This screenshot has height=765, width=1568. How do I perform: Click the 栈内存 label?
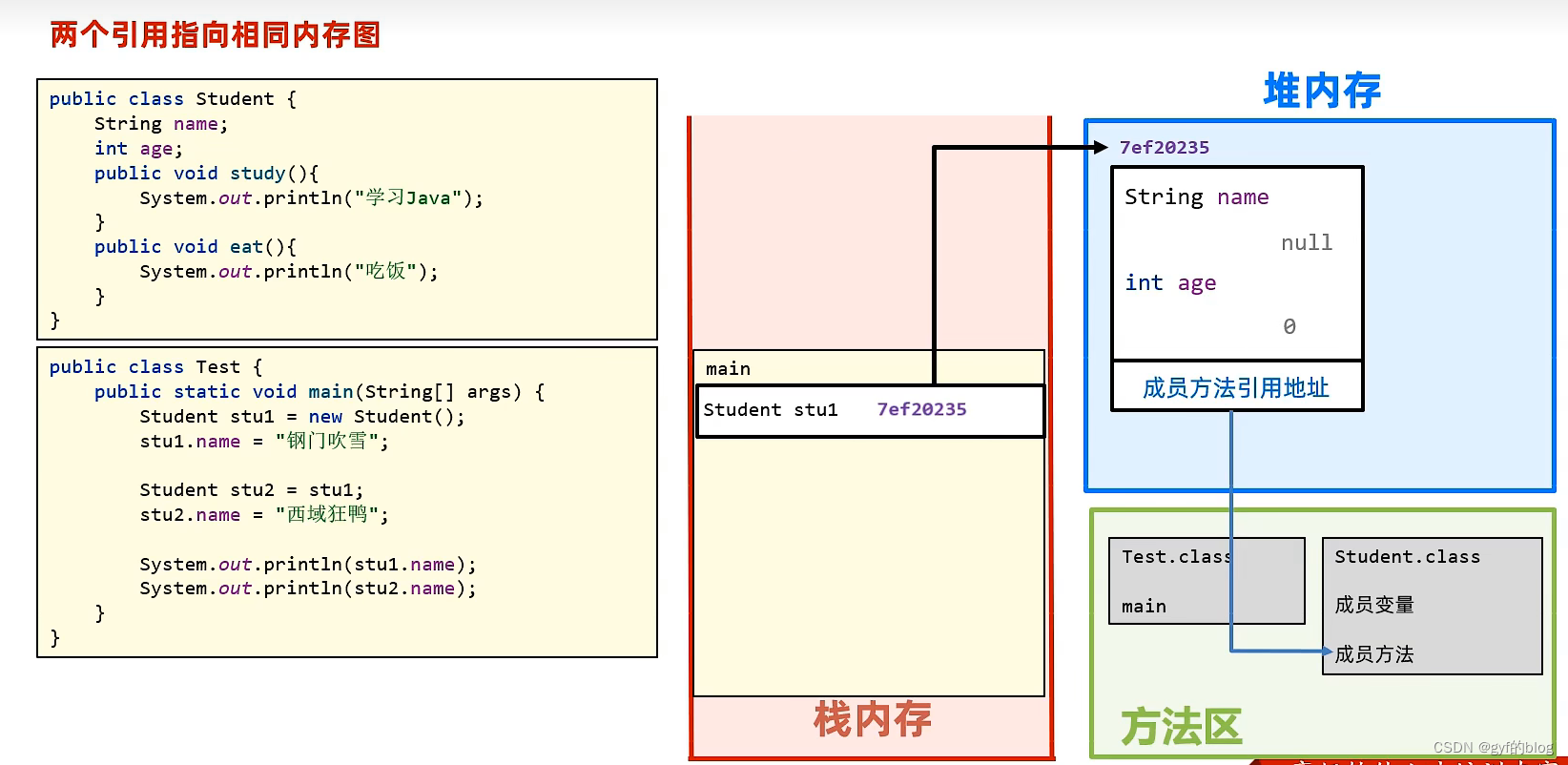click(873, 719)
